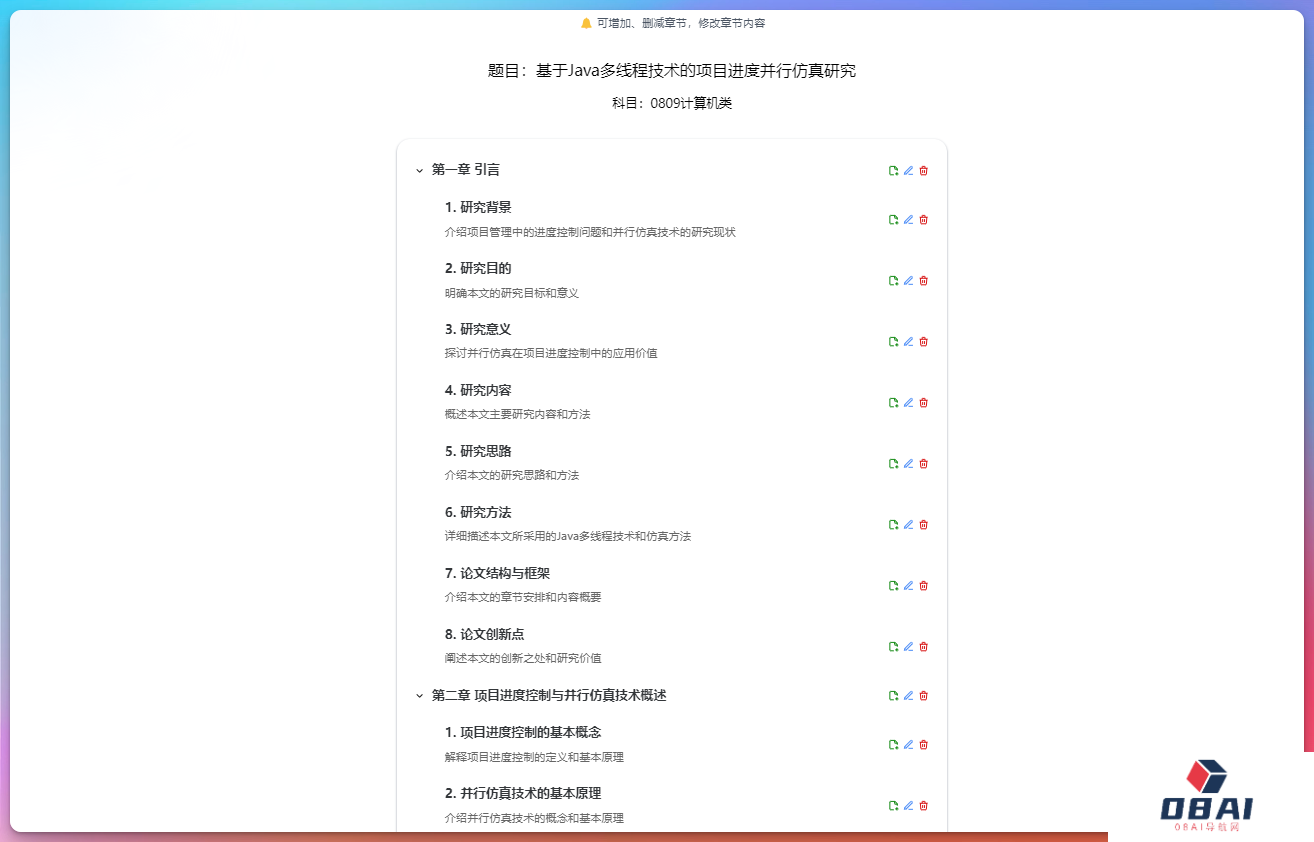The height and width of the screenshot is (842, 1314).
Task: Click the 3. 研究意义 title
Action: click(478, 329)
